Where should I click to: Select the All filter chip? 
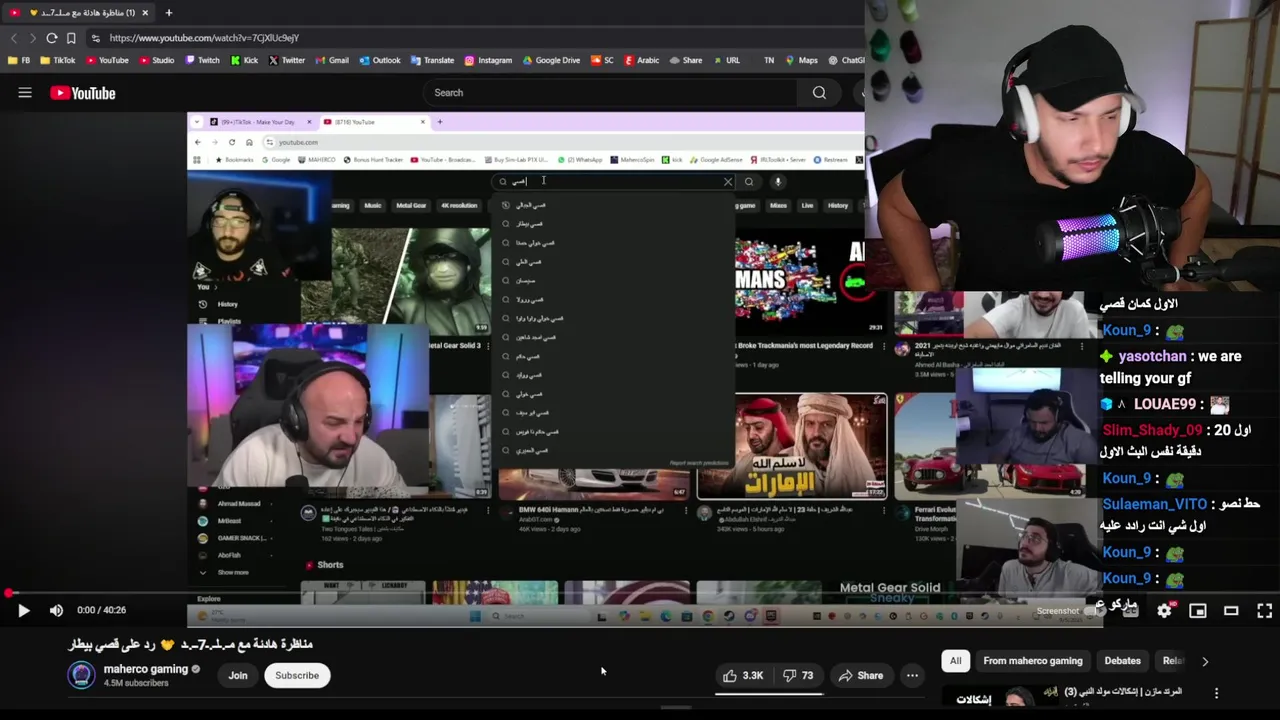point(956,661)
